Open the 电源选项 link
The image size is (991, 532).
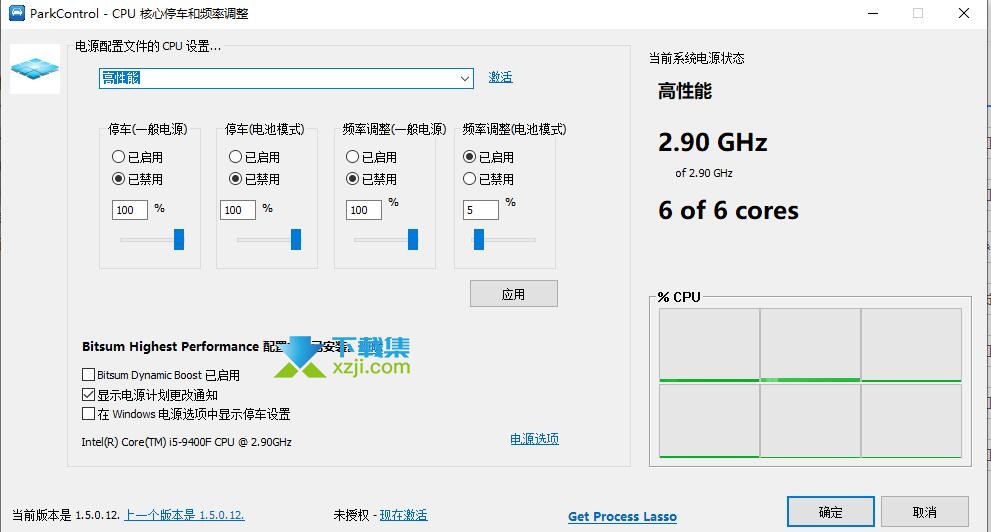pos(535,438)
